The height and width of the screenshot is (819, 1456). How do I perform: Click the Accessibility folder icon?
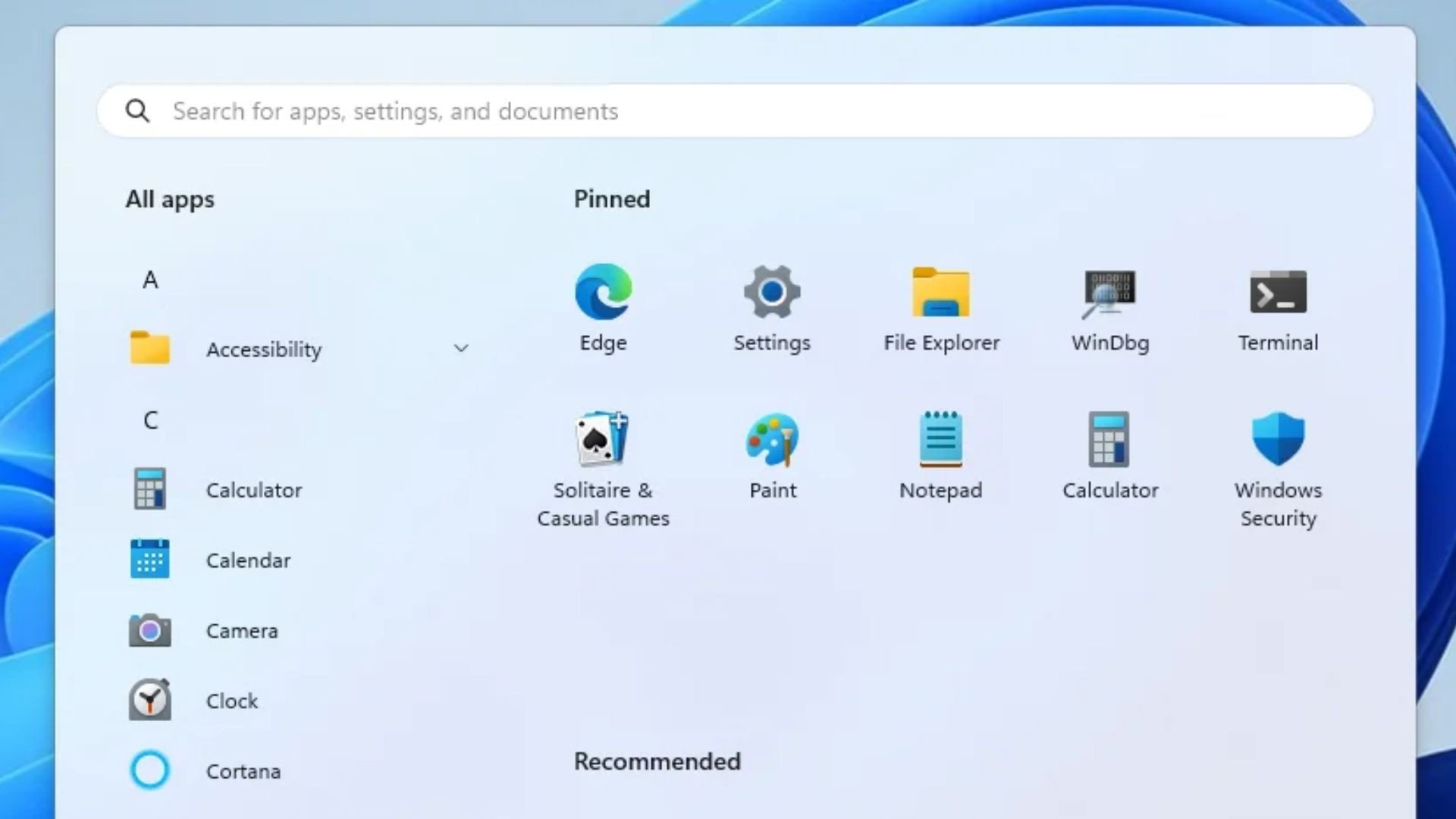point(150,348)
